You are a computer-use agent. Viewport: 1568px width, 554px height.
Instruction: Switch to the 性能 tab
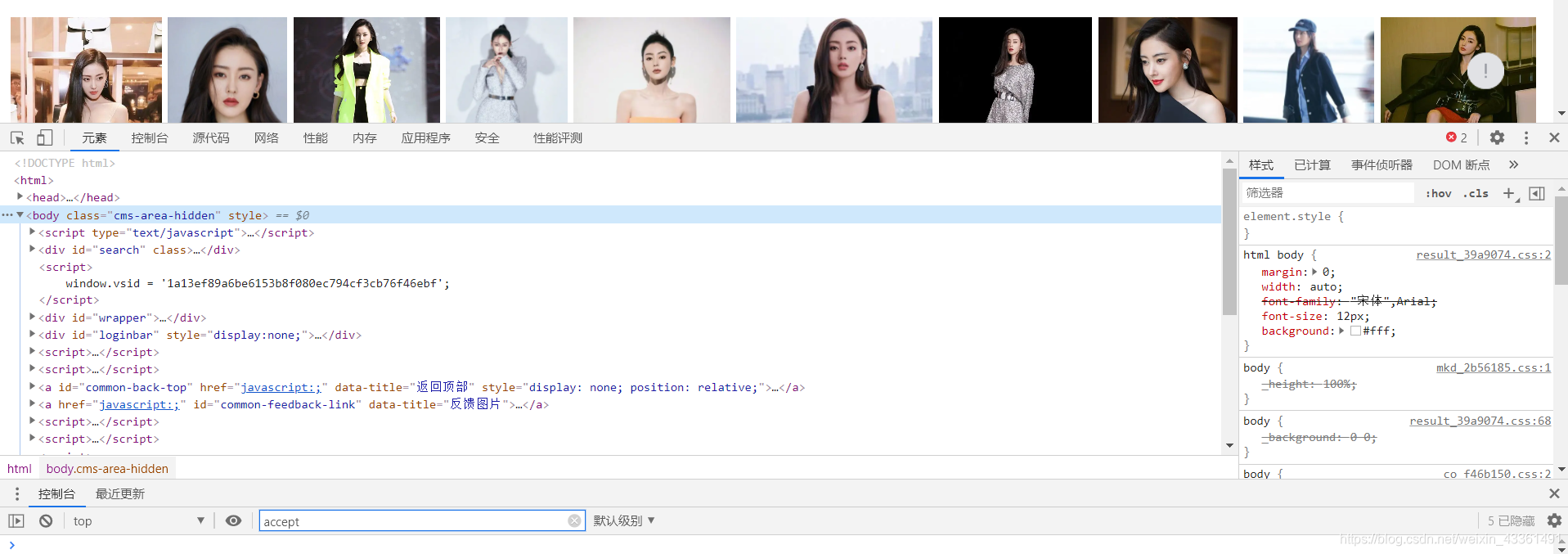316,137
